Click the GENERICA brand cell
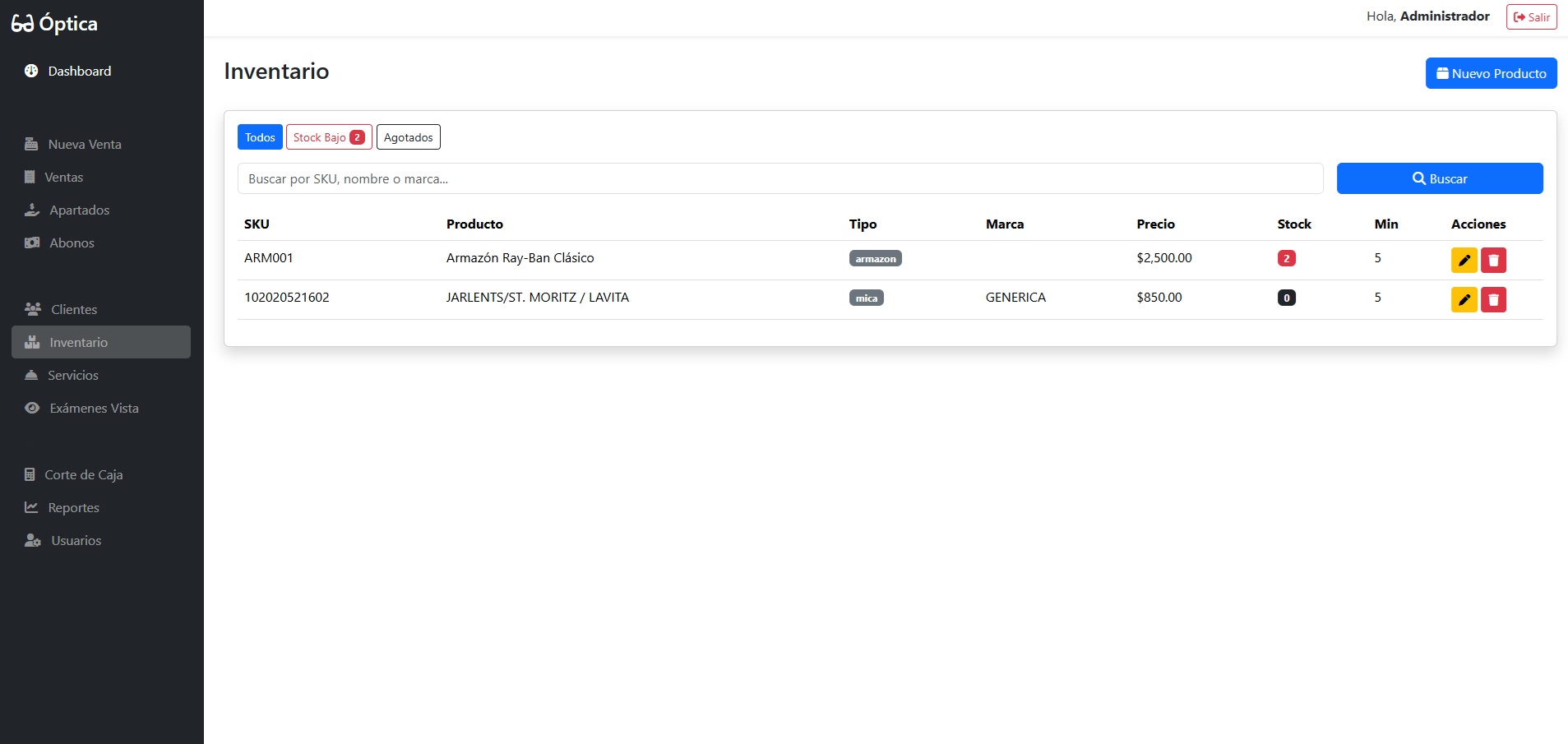Viewport: 1568px width, 744px height. pos(1015,298)
